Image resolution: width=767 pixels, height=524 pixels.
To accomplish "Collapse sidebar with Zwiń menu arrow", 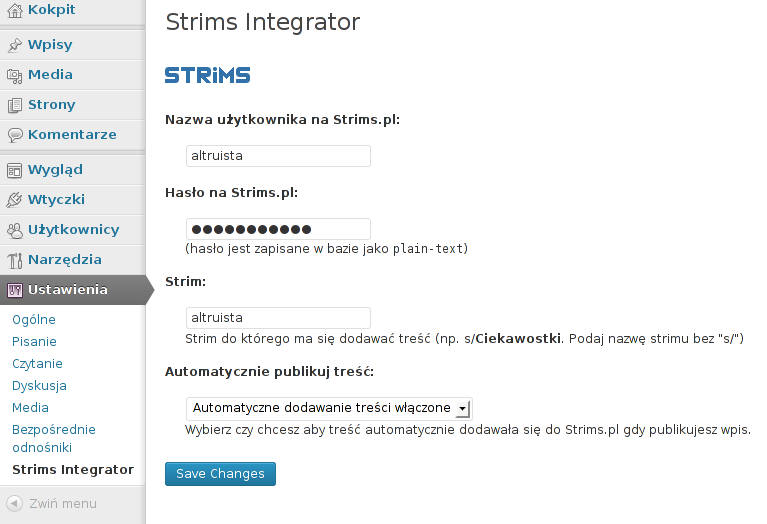I will (x=15, y=503).
